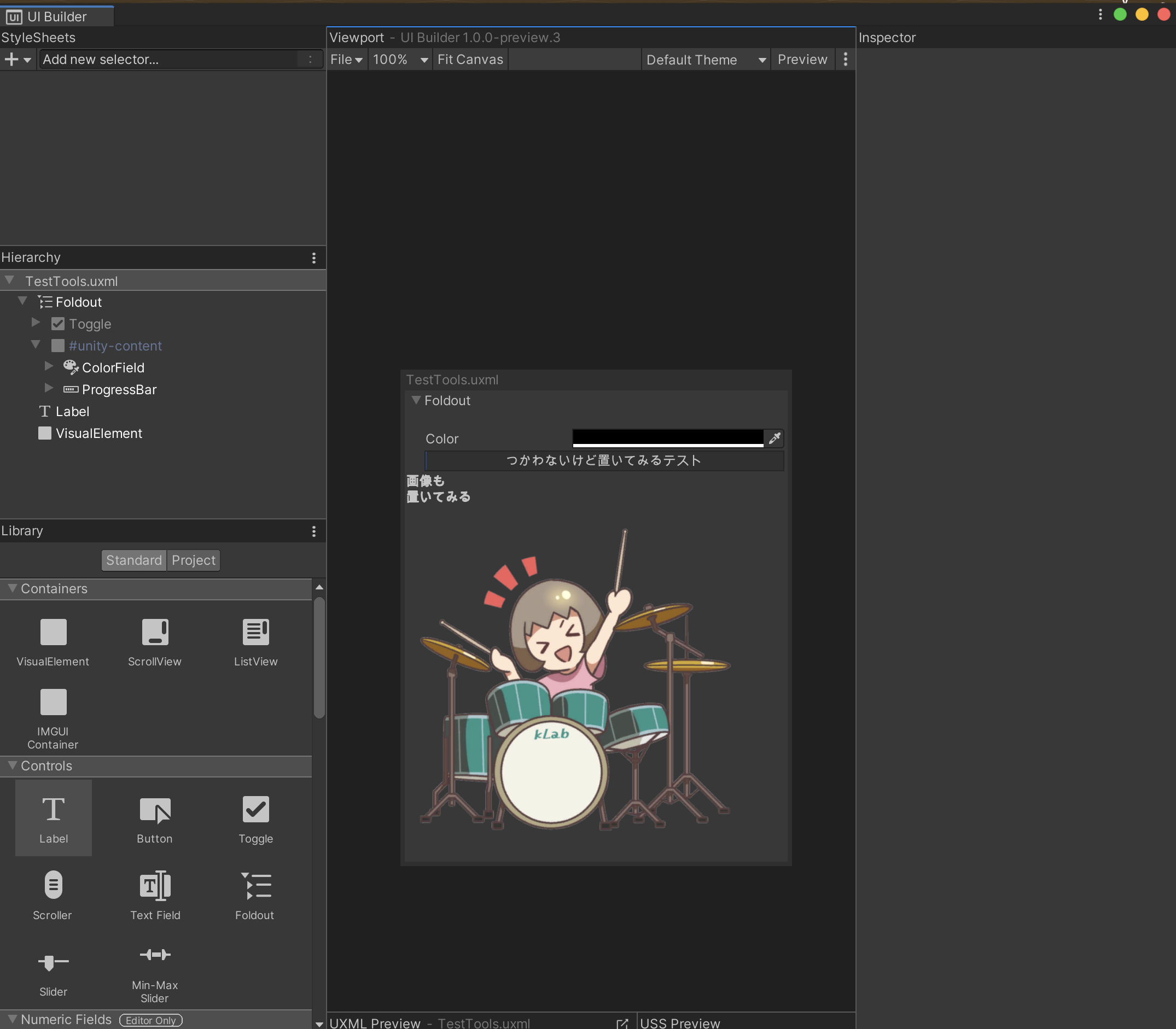1176x1029 pixels.
Task: Expand the Toggle node in Hierarchy
Action: click(x=36, y=323)
